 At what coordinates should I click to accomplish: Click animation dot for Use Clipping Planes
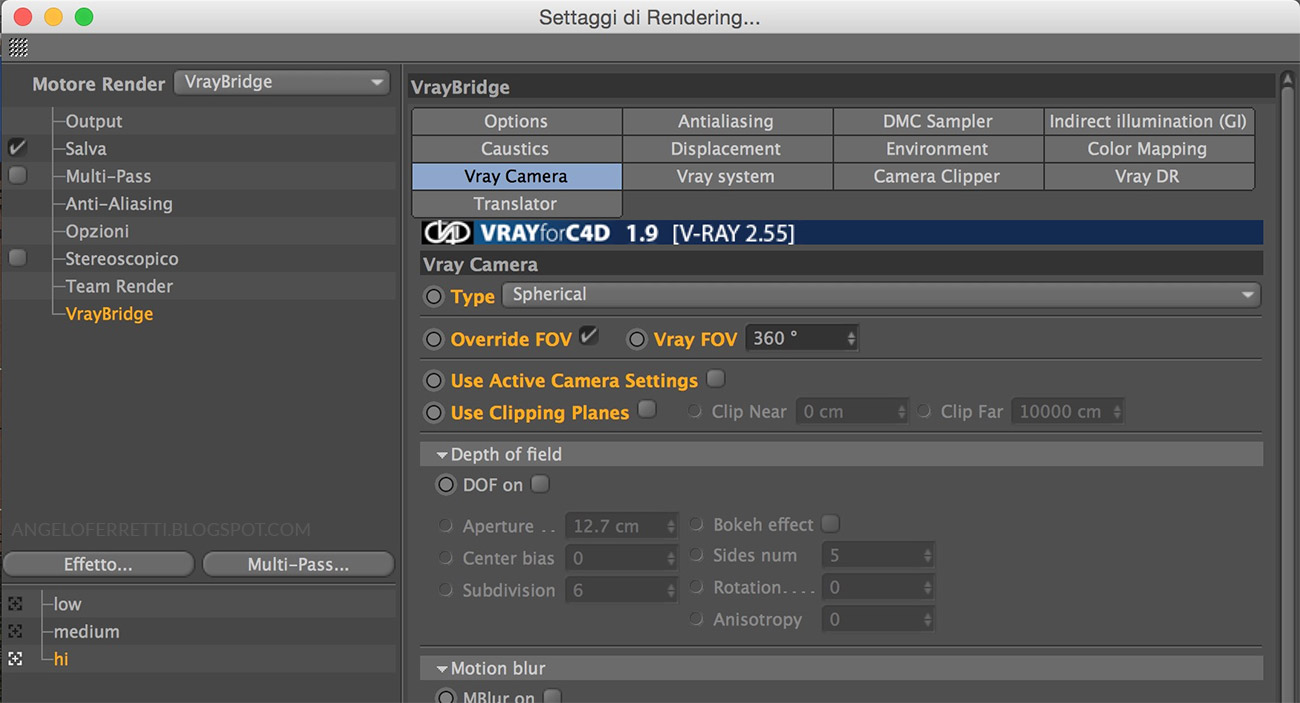pyautogui.click(x=433, y=412)
